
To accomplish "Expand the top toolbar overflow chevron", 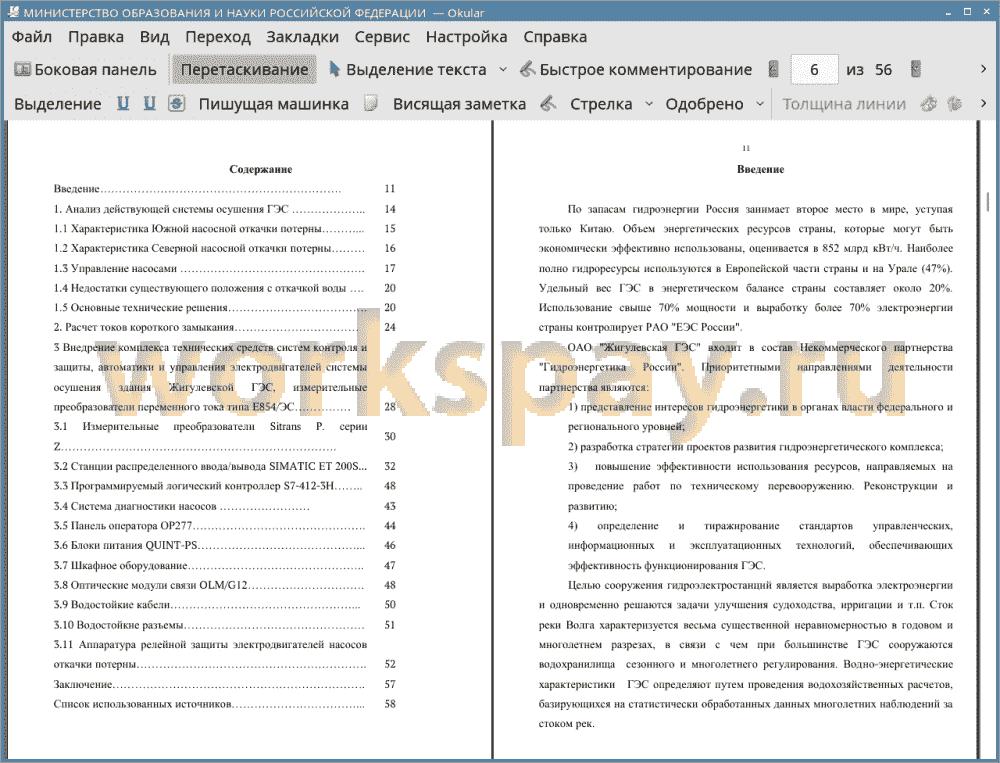I will 983,69.
